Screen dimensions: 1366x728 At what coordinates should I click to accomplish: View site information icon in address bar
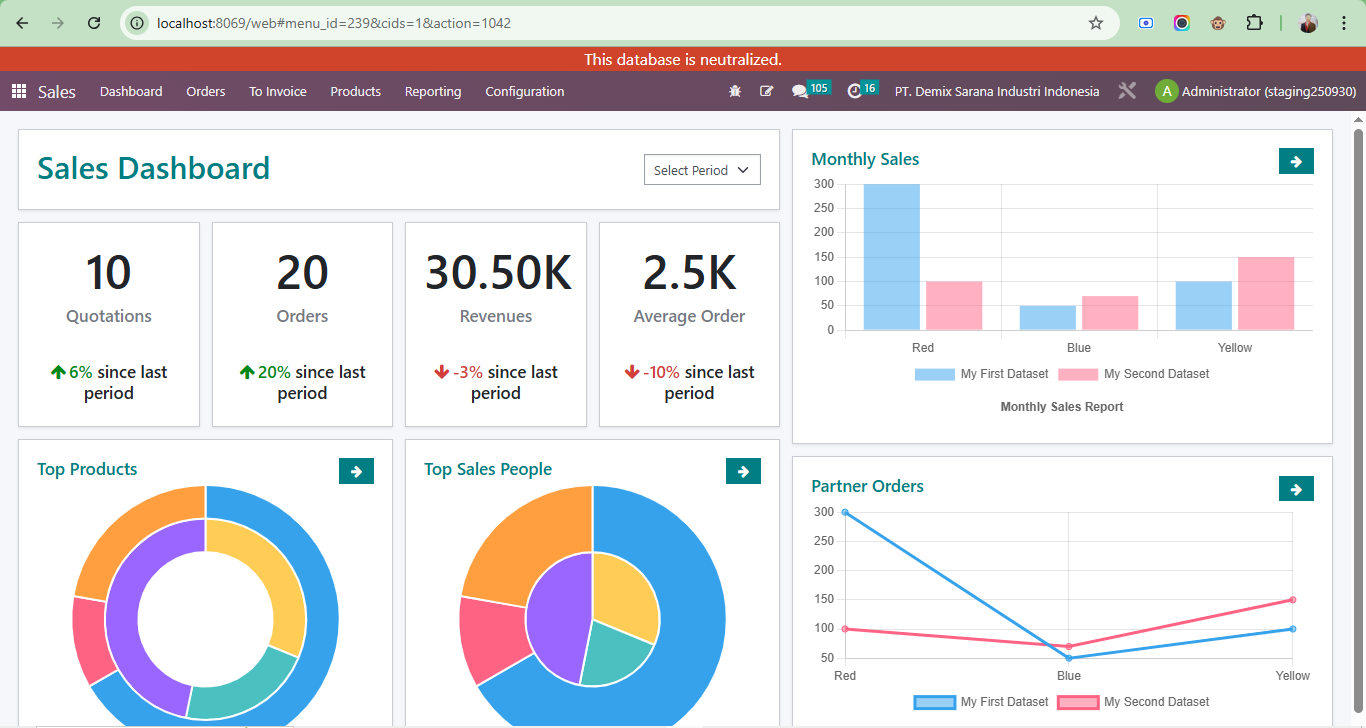coord(138,23)
